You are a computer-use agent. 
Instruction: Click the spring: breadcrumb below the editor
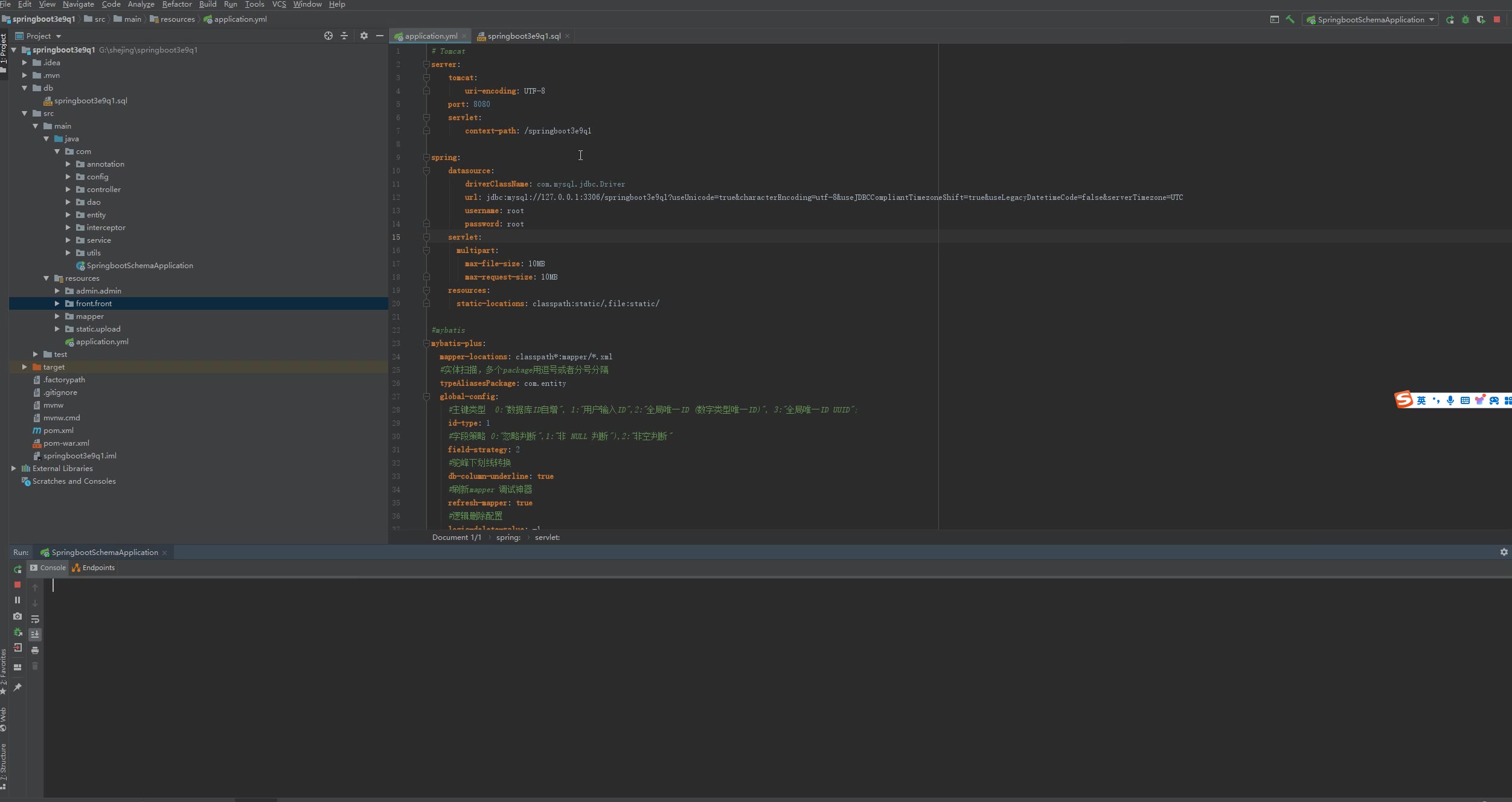coord(508,537)
